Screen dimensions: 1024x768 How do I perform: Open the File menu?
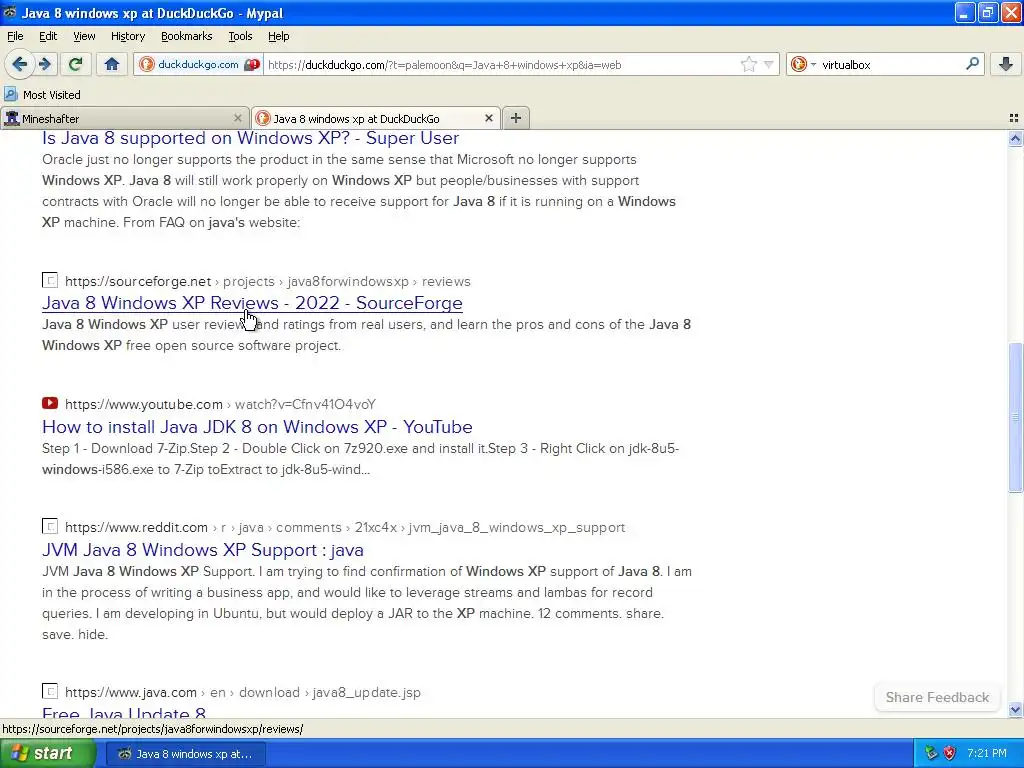click(15, 36)
